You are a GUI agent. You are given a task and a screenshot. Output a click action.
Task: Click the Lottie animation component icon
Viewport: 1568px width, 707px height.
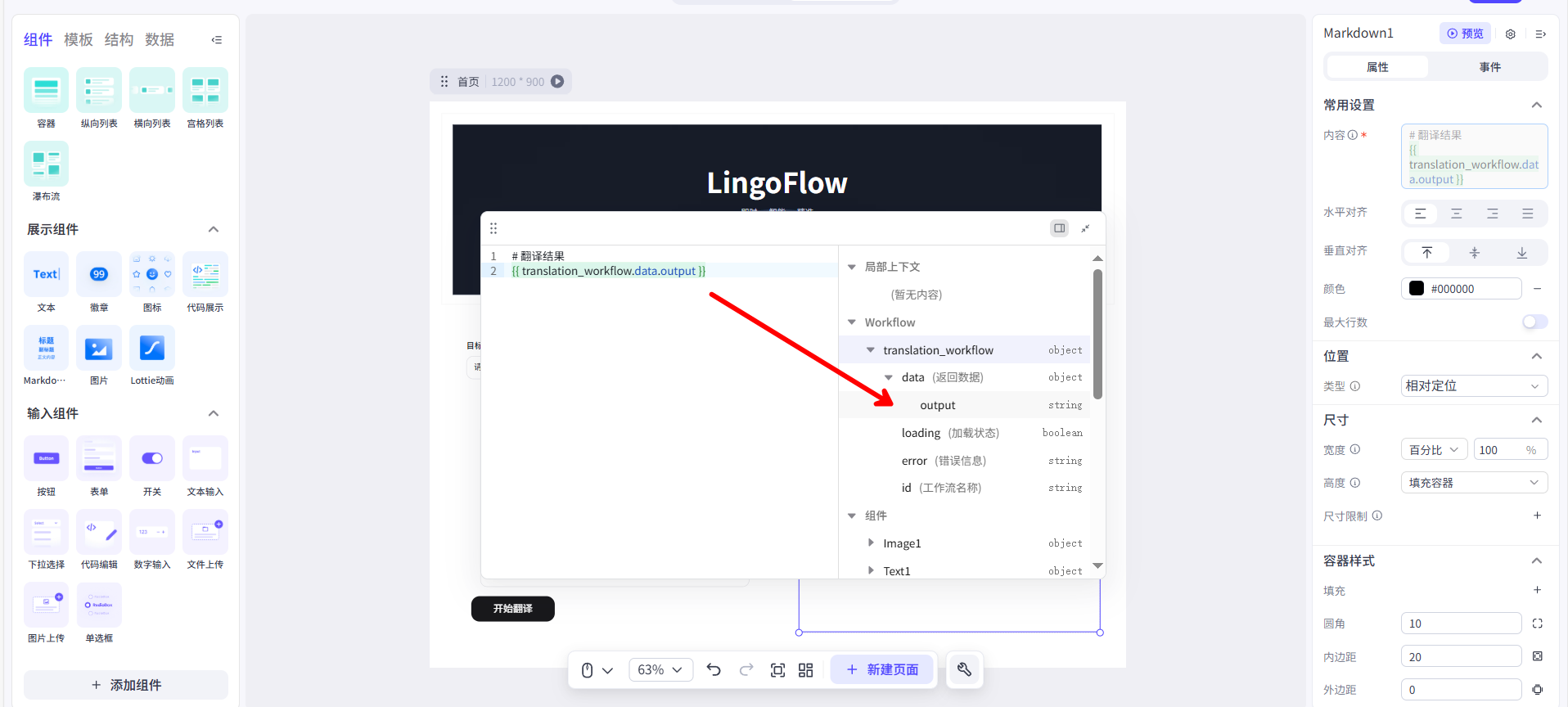click(x=152, y=349)
